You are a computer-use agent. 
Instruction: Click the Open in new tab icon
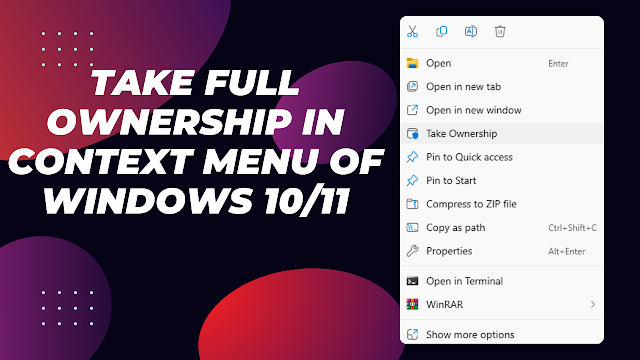click(x=412, y=87)
